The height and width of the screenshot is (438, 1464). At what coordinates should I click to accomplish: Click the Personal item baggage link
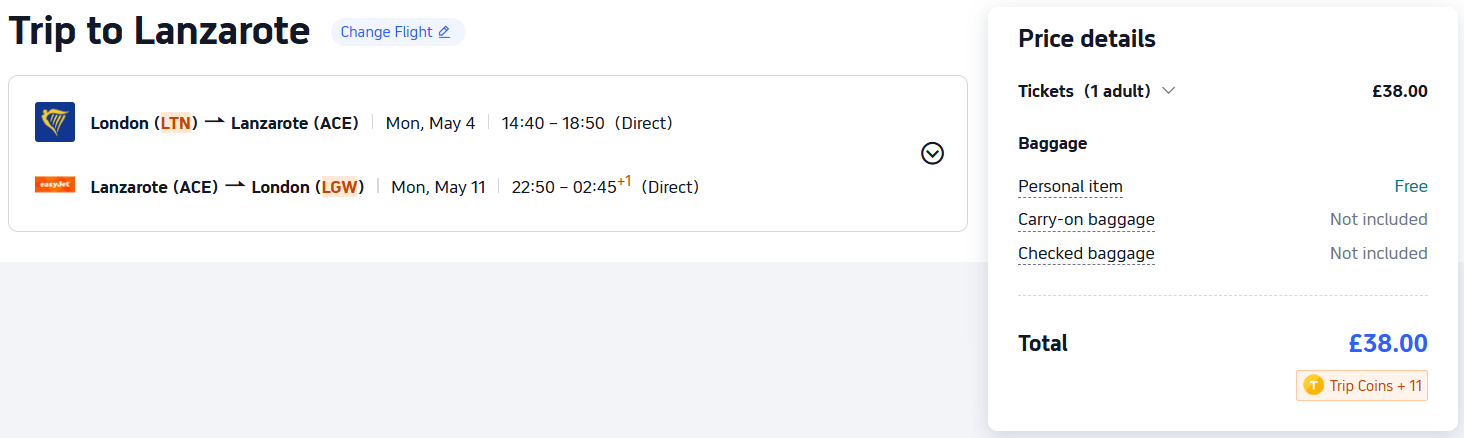(1070, 186)
